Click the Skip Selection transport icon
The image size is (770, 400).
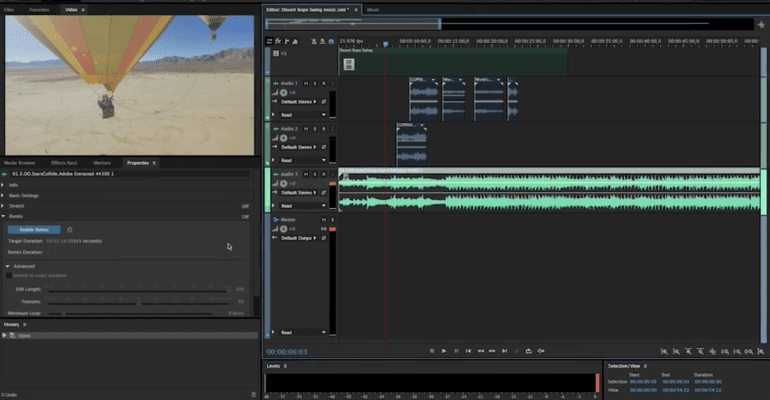[x=541, y=351]
